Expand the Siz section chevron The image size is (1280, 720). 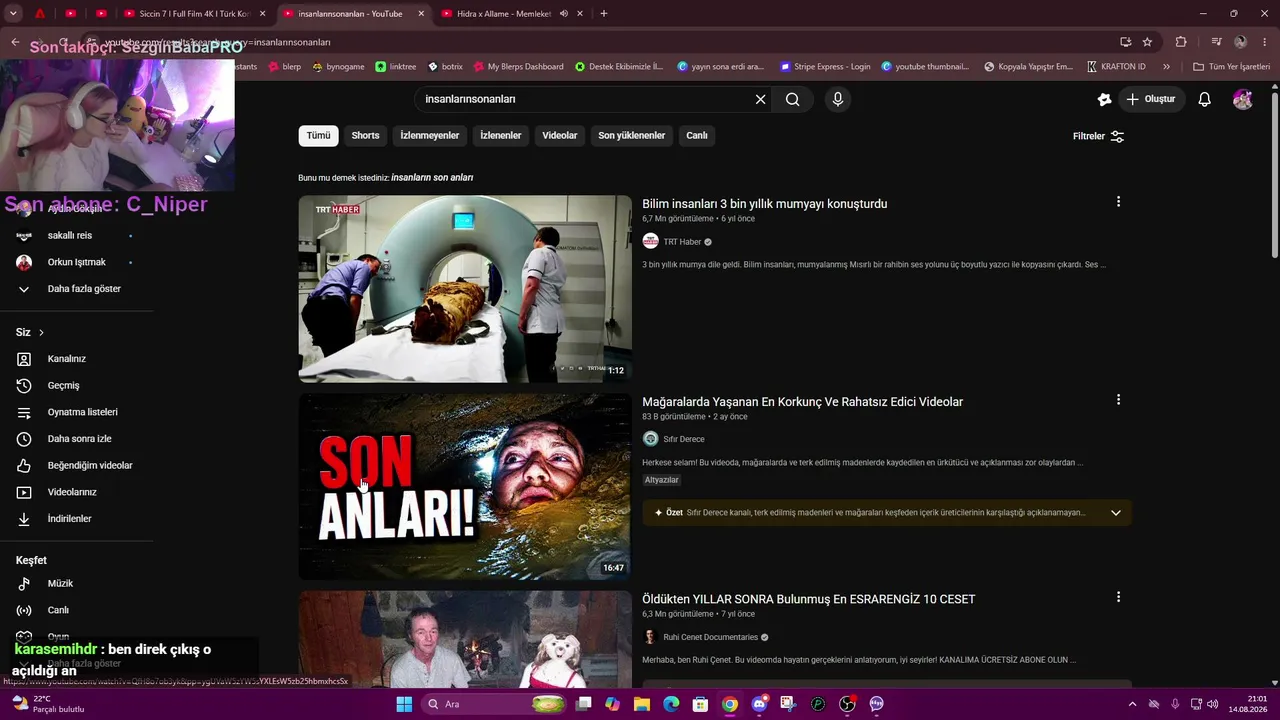point(41,332)
